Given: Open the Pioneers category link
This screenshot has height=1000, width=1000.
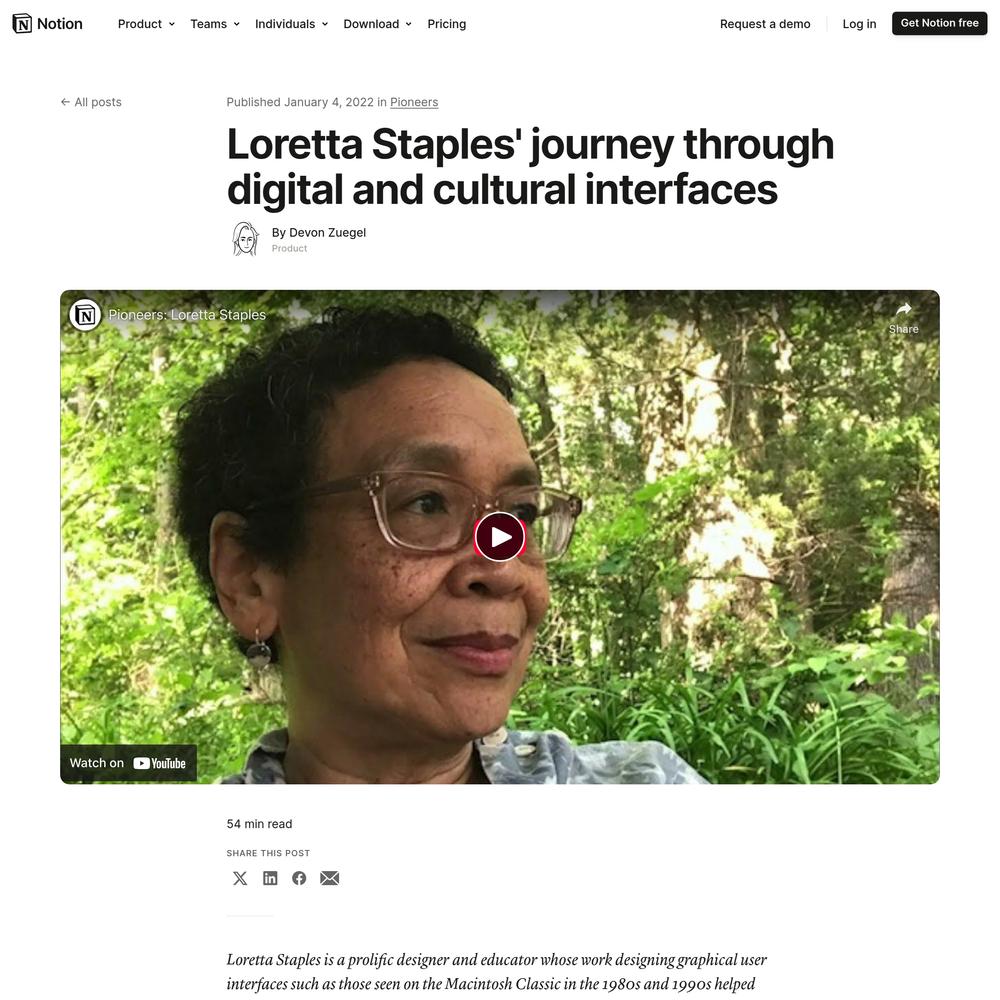Looking at the screenshot, I should tap(414, 102).
